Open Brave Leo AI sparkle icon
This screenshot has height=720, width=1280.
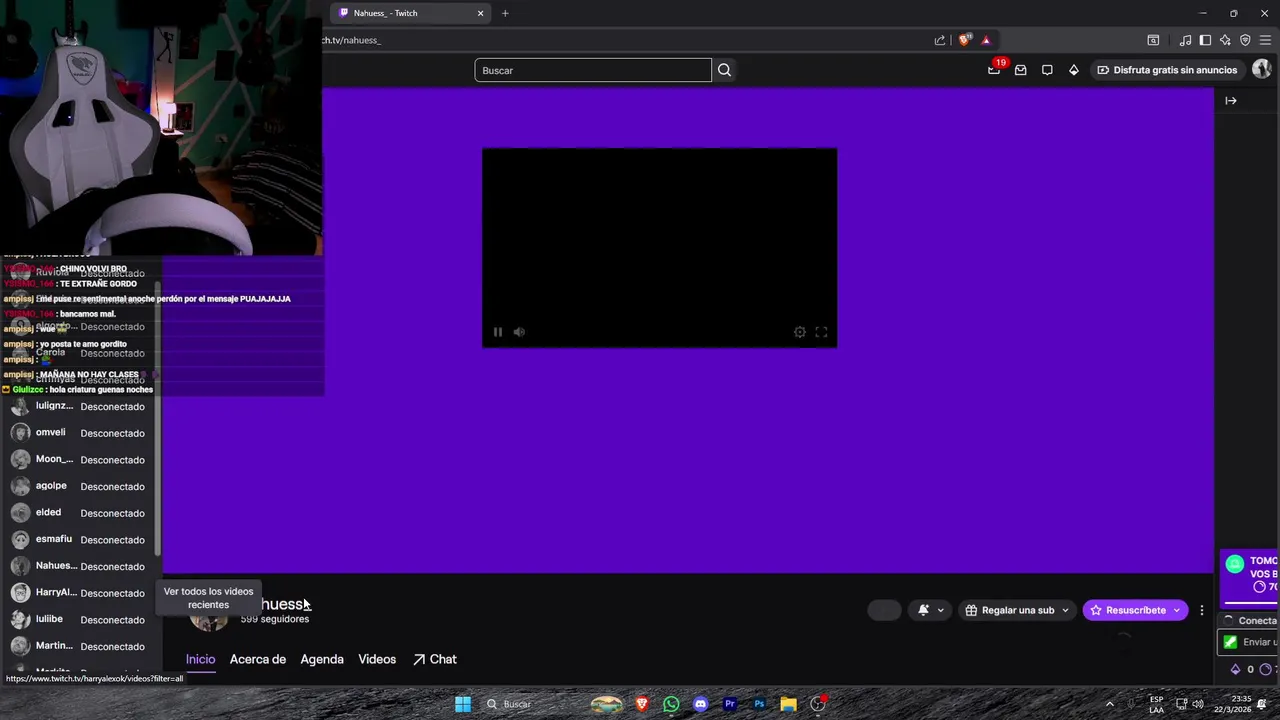click(x=1225, y=40)
